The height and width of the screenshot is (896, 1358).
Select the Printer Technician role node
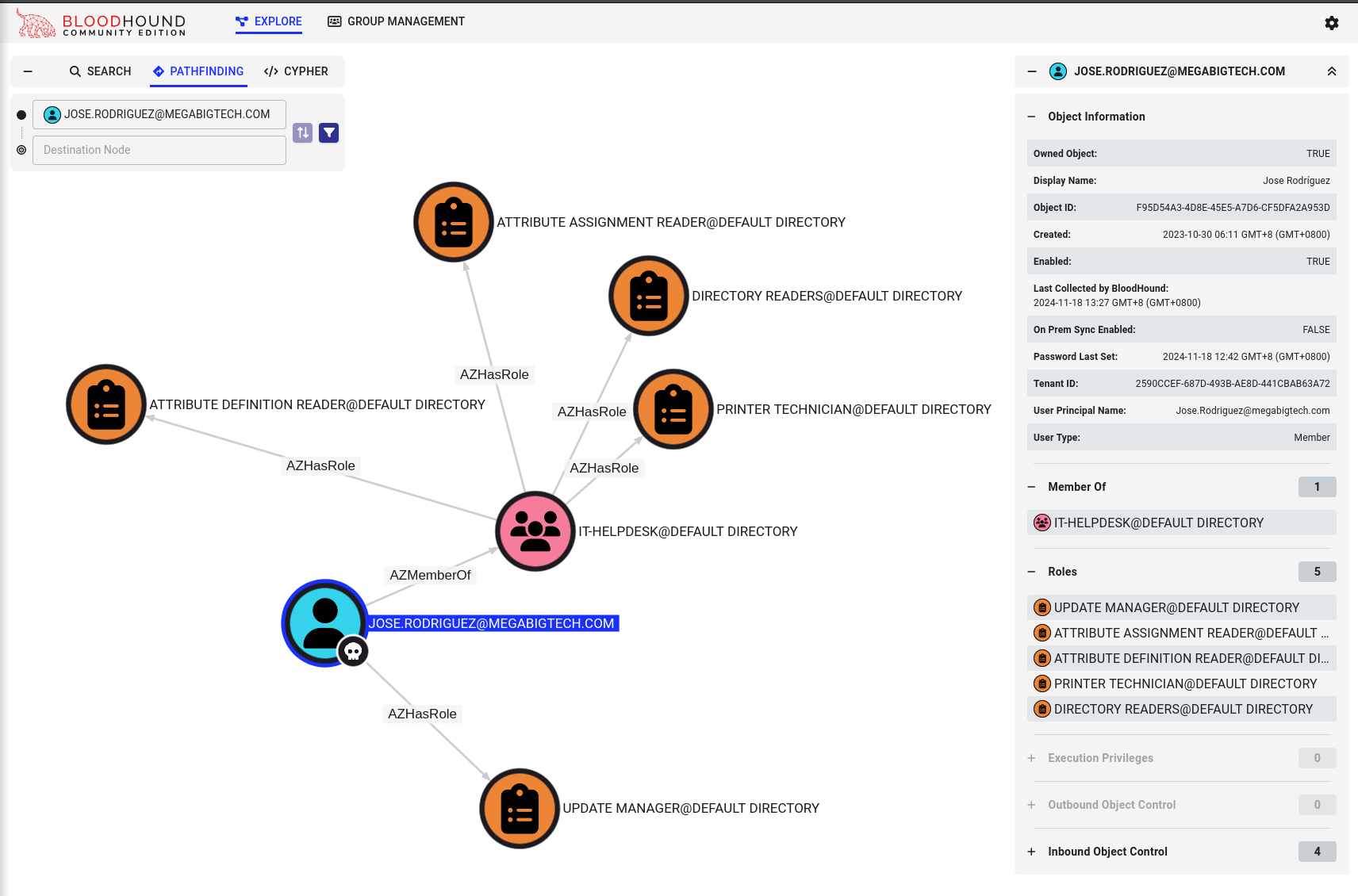(673, 409)
